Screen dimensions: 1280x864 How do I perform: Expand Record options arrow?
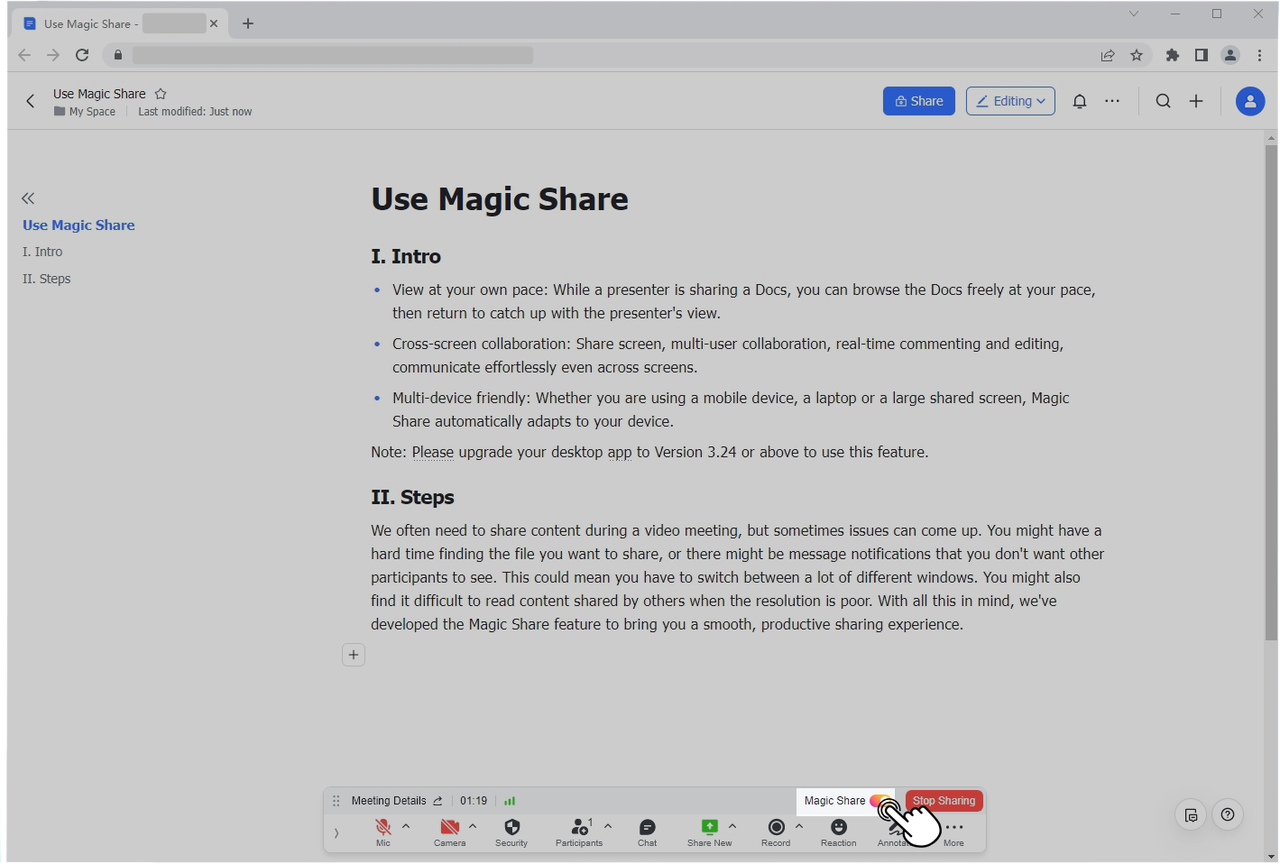click(799, 826)
